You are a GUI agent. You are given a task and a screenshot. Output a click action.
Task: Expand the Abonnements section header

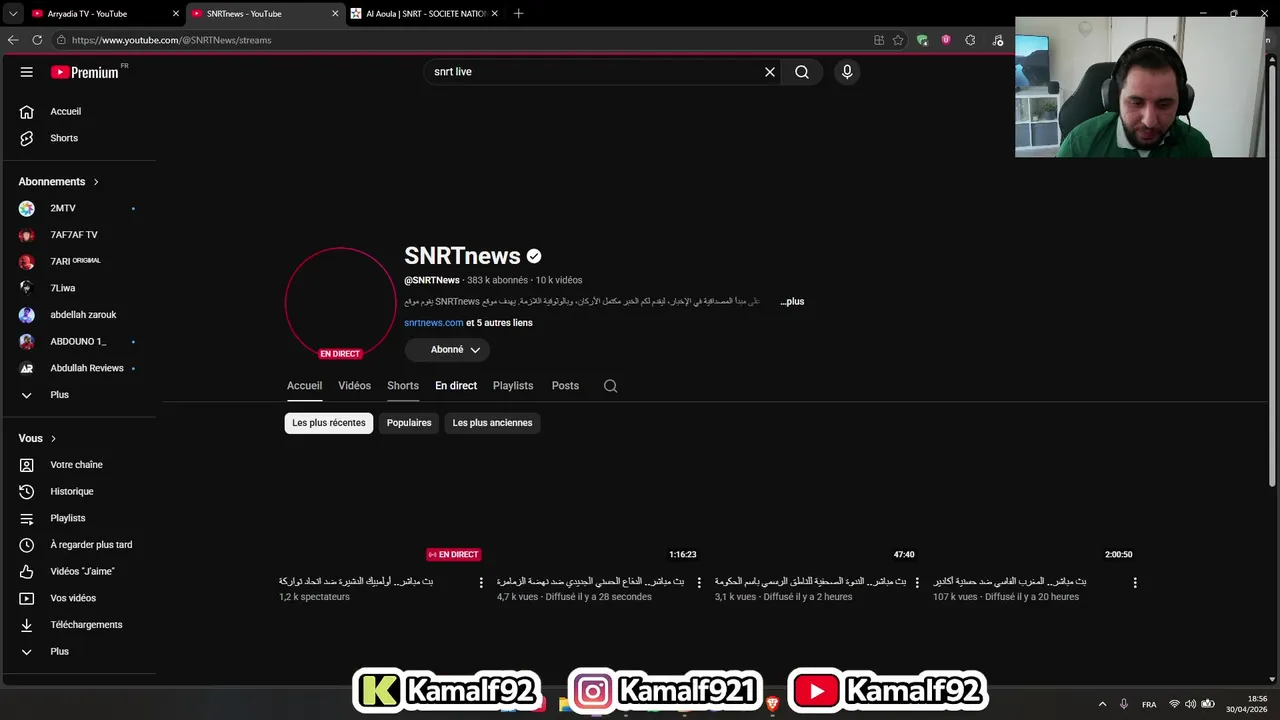(x=59, y=182)
